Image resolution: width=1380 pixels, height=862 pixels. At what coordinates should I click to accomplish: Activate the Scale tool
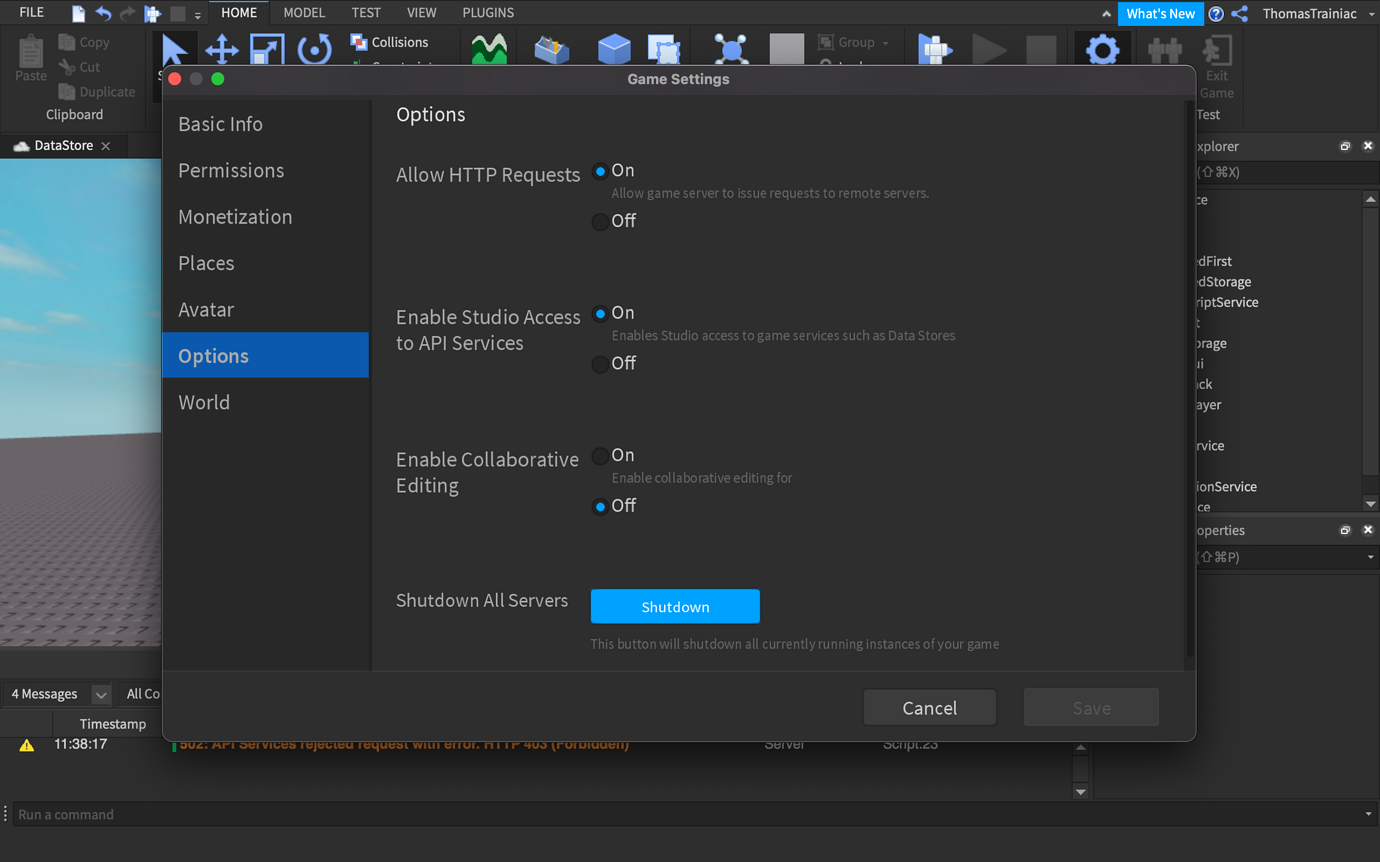266,49
